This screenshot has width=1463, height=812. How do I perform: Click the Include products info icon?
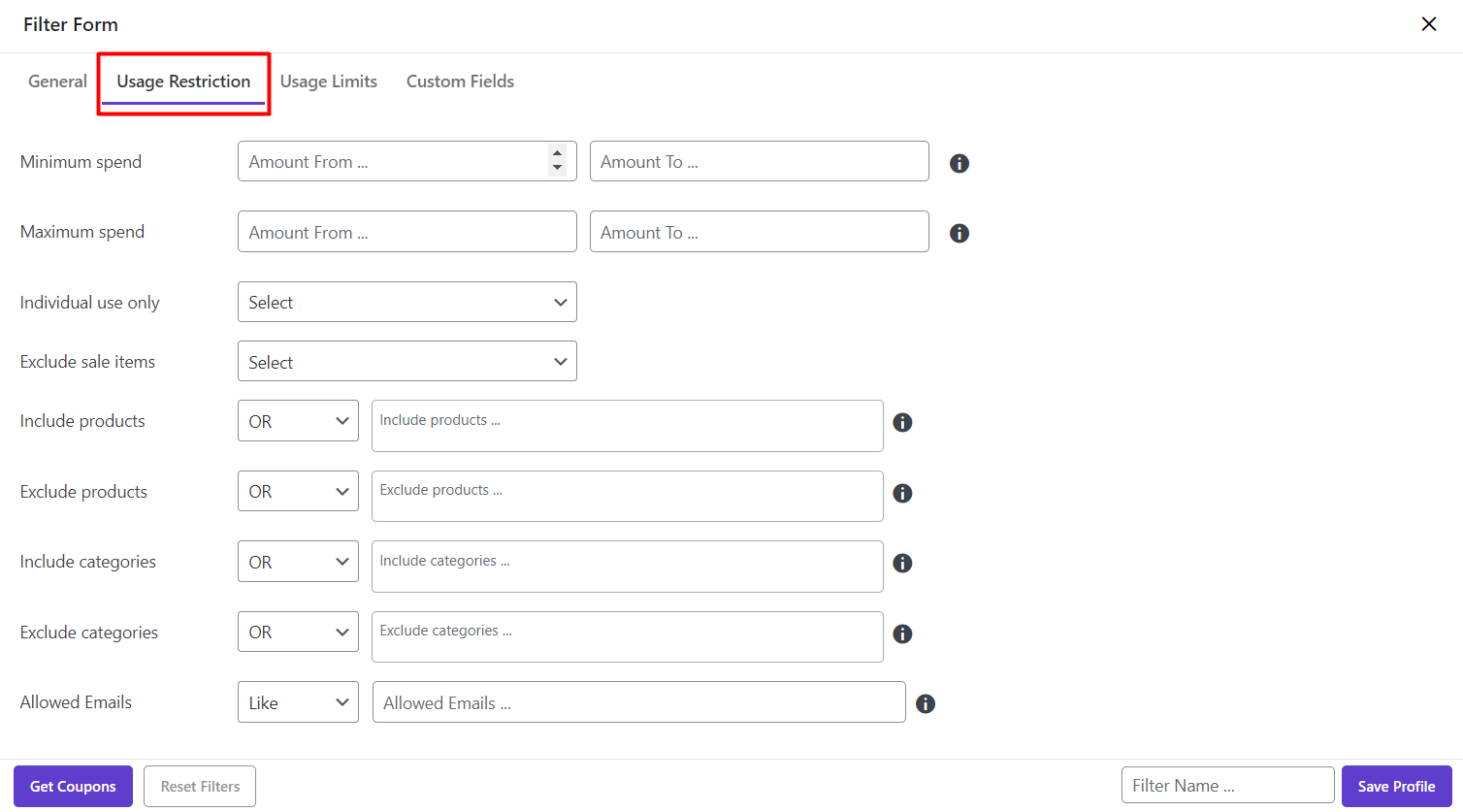point(902,422)
